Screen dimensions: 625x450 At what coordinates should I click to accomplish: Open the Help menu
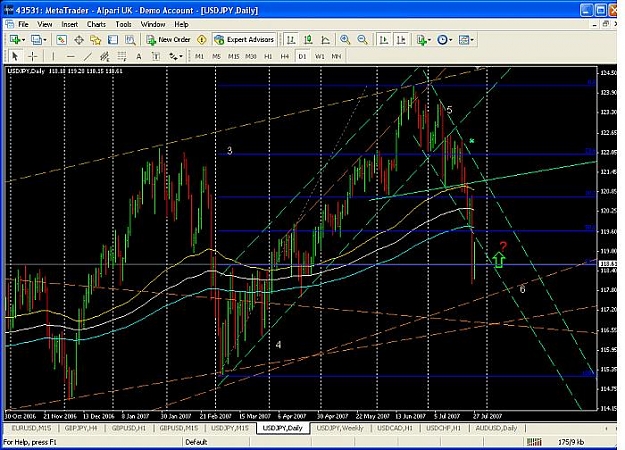click(181, 24)
